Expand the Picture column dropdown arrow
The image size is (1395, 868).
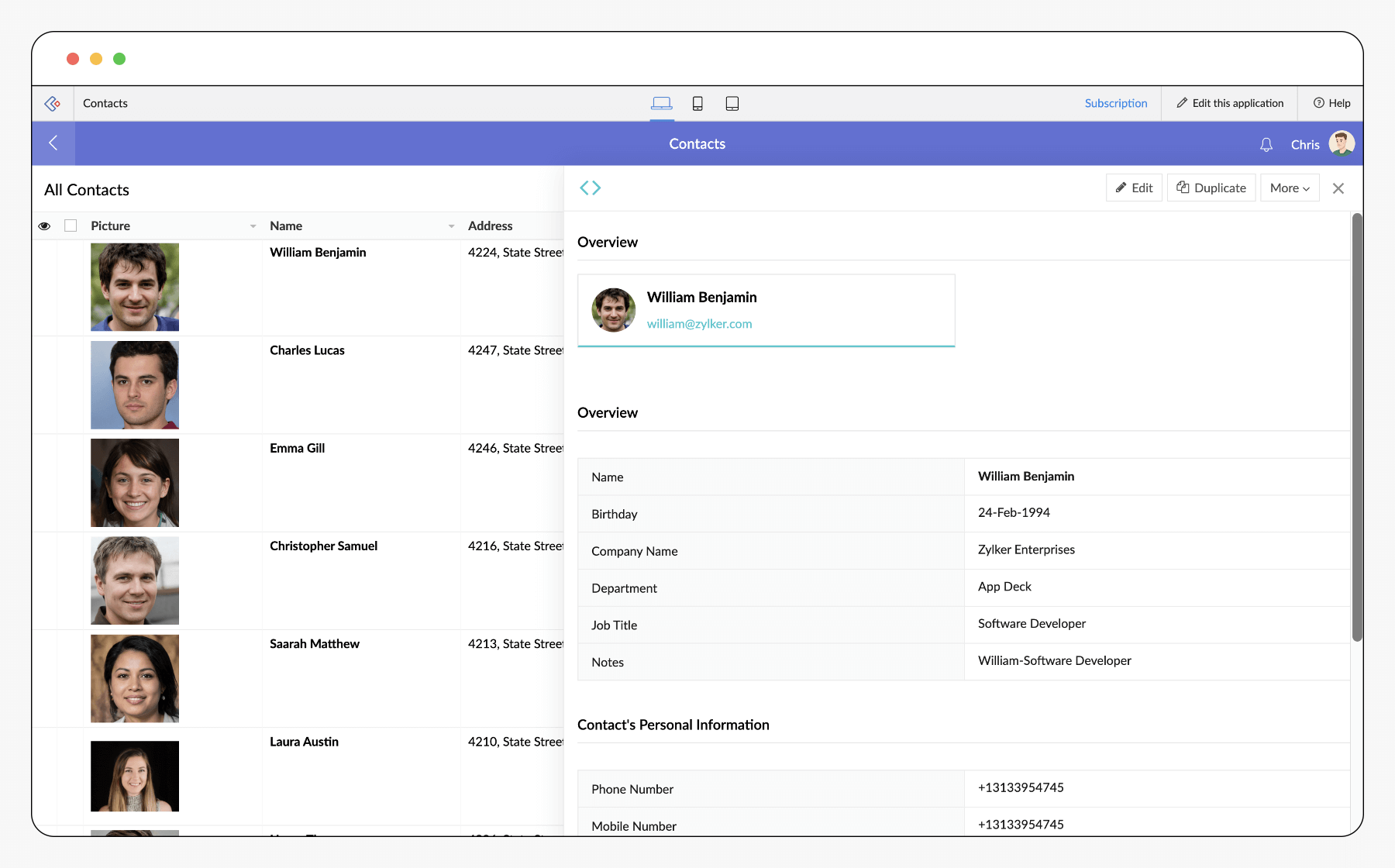click(253, 226)
